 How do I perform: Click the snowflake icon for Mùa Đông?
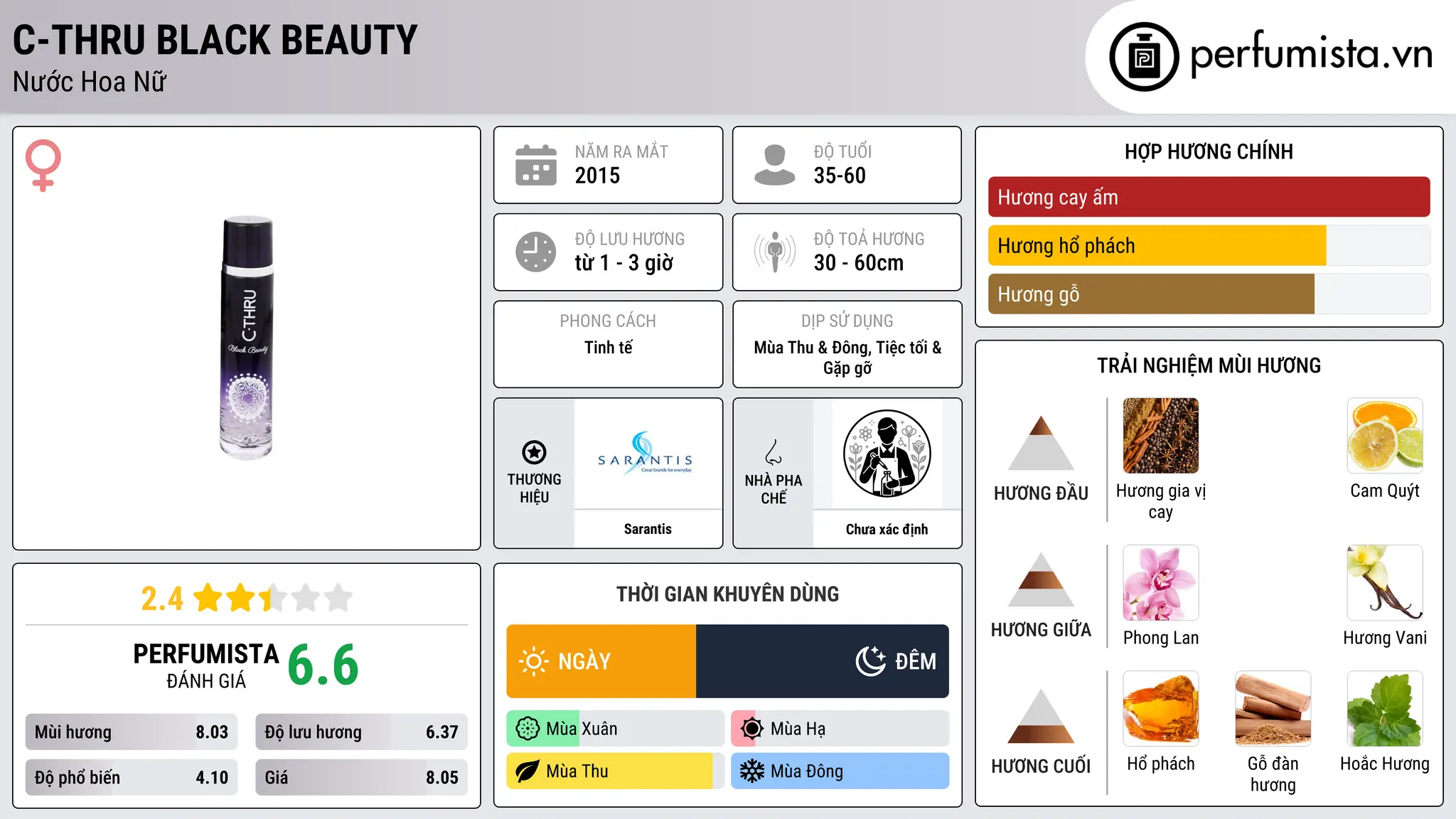(x=751, y=771)
